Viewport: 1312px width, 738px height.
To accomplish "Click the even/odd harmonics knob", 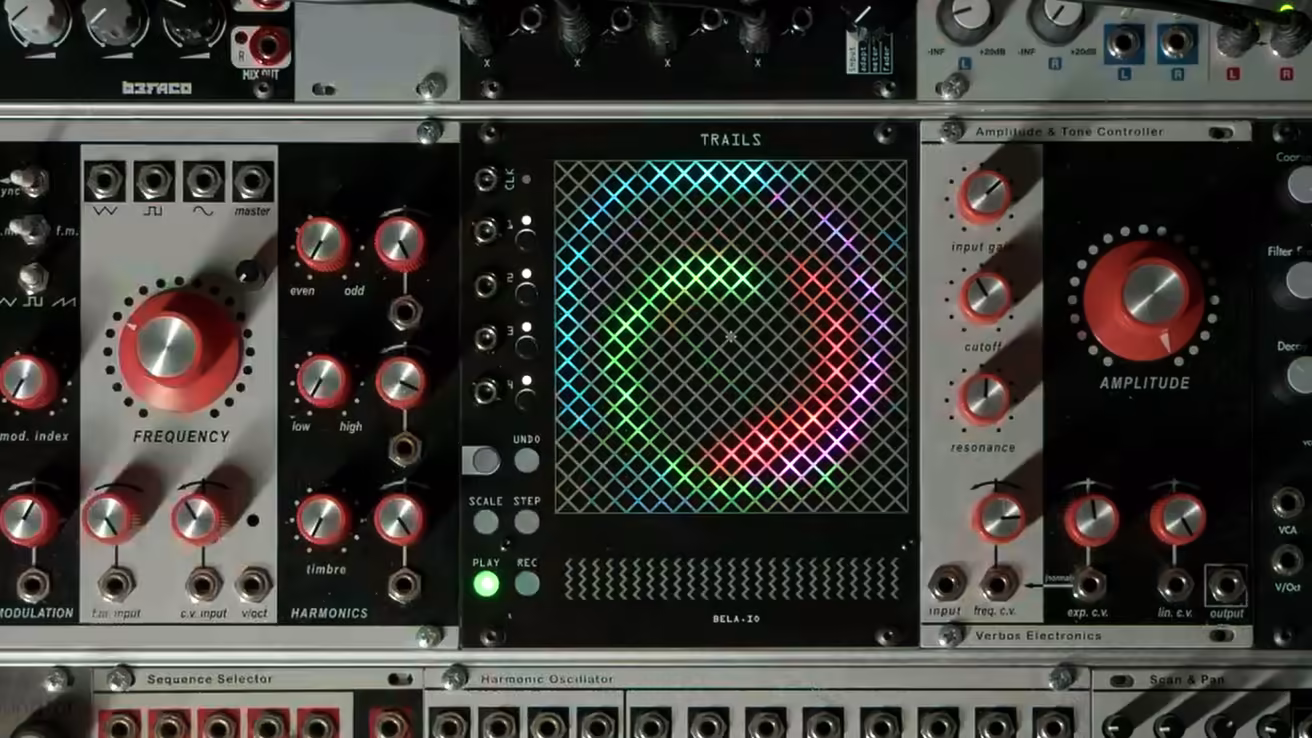I will click(x=322, y=245).
